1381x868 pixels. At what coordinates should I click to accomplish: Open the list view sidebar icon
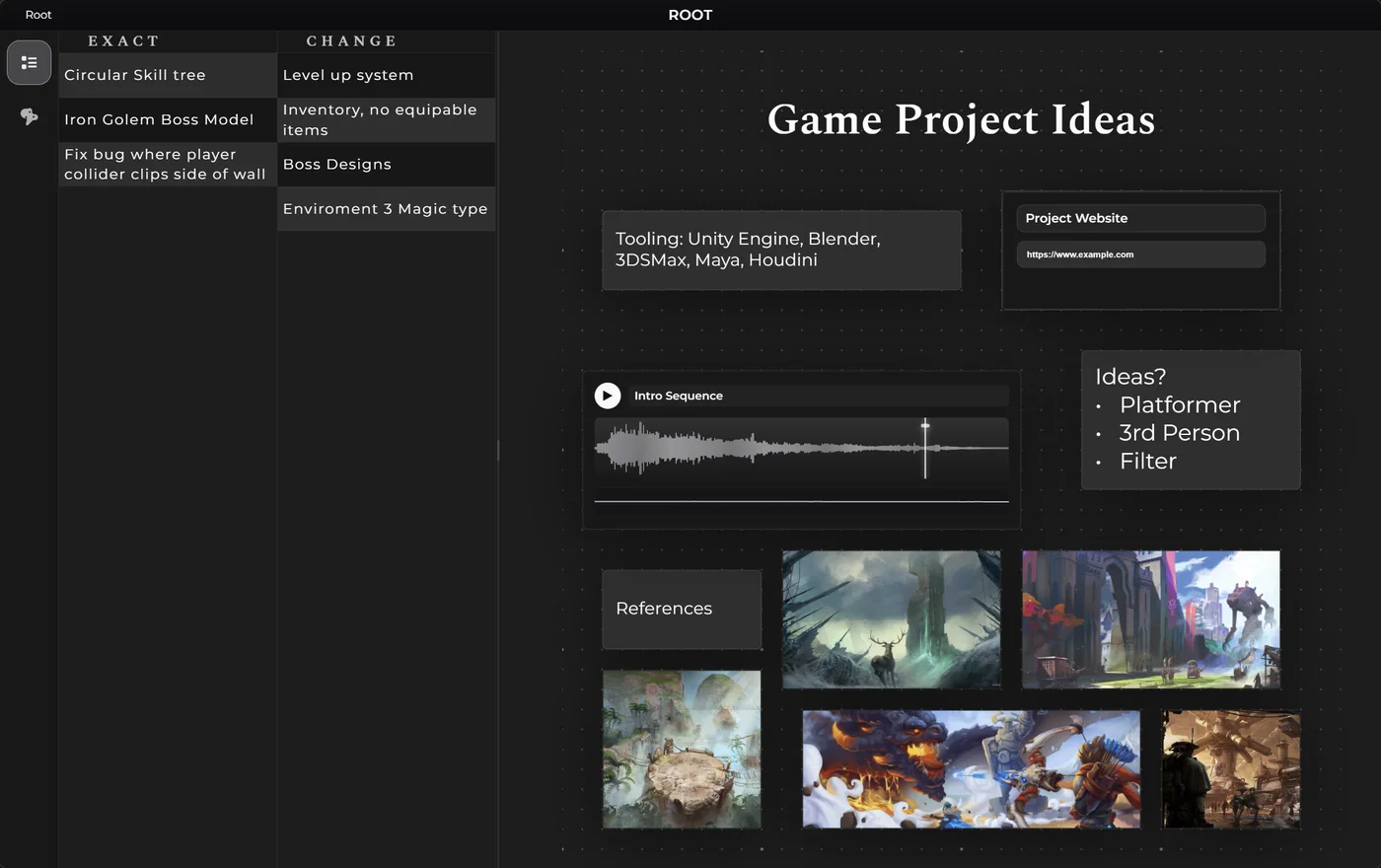(x=29, y=62)
